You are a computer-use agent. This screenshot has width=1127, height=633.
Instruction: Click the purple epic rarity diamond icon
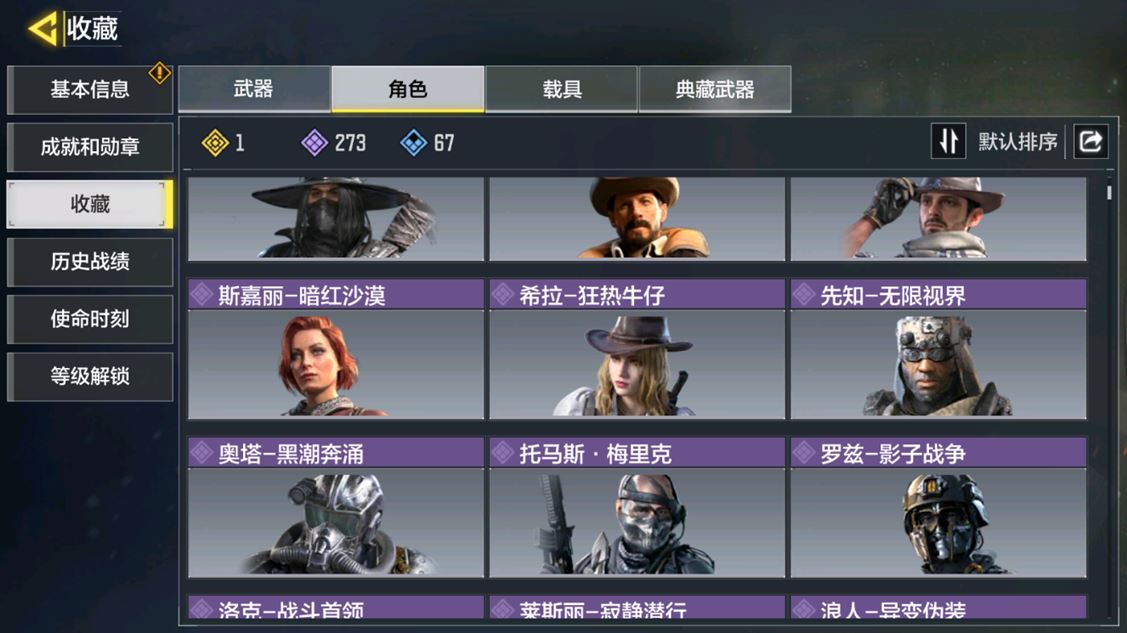coord(314,143)
